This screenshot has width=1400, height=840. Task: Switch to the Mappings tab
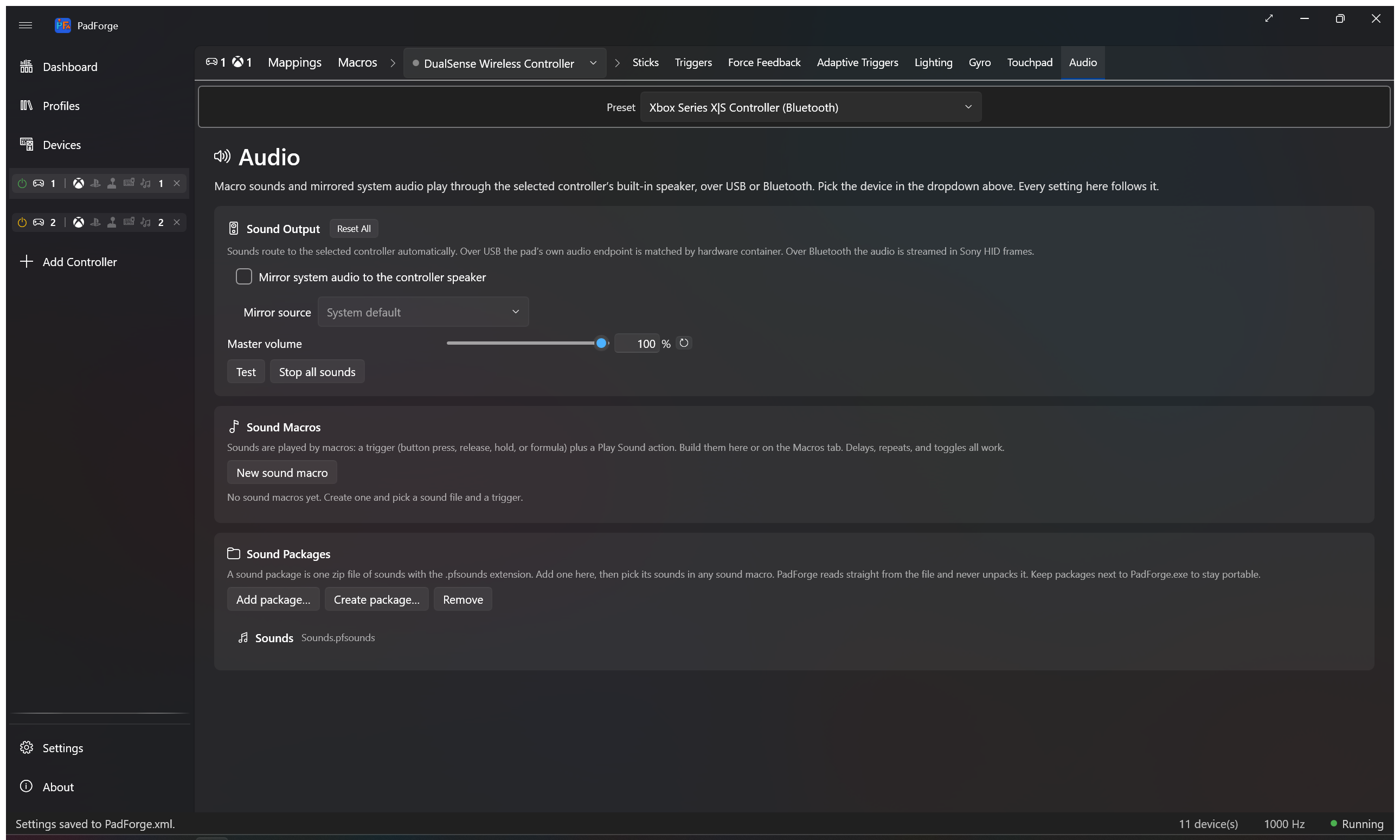(294, 62)
